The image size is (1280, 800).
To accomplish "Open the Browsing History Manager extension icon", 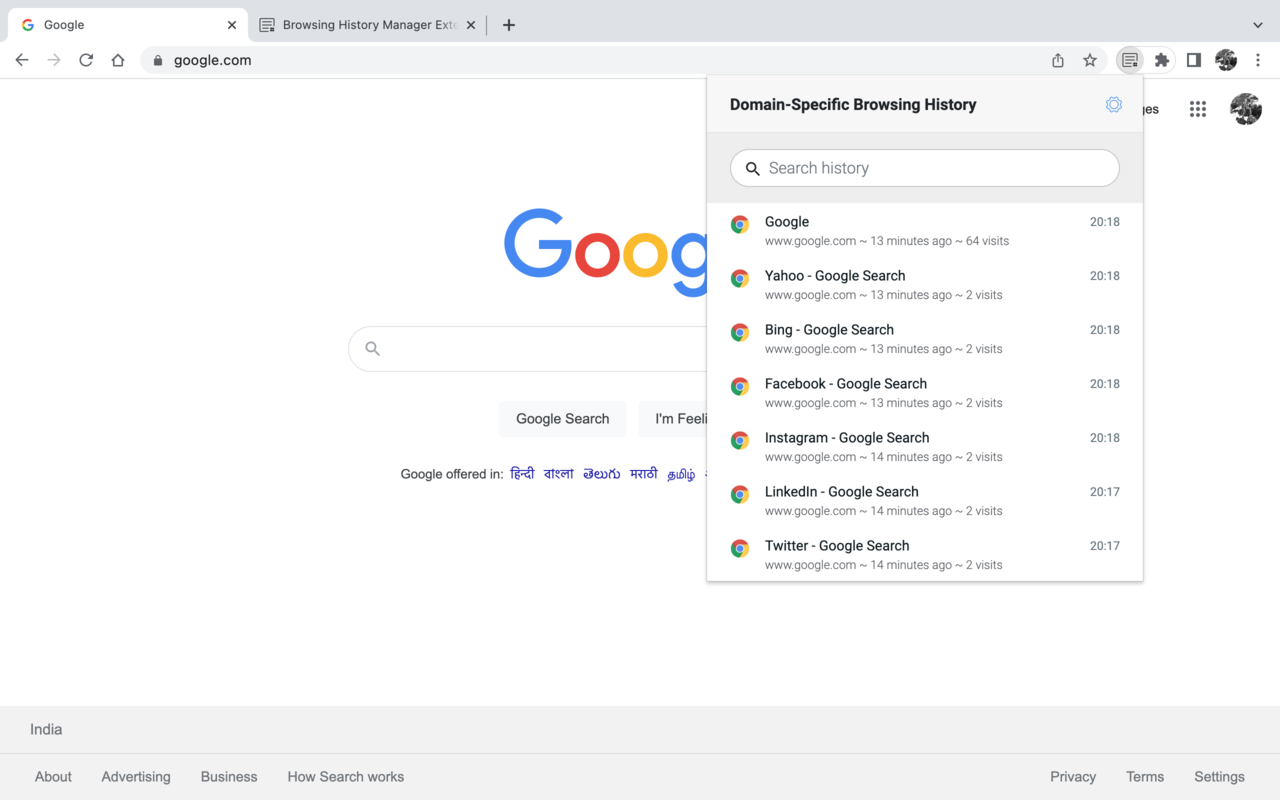I will coord(1130,60).
